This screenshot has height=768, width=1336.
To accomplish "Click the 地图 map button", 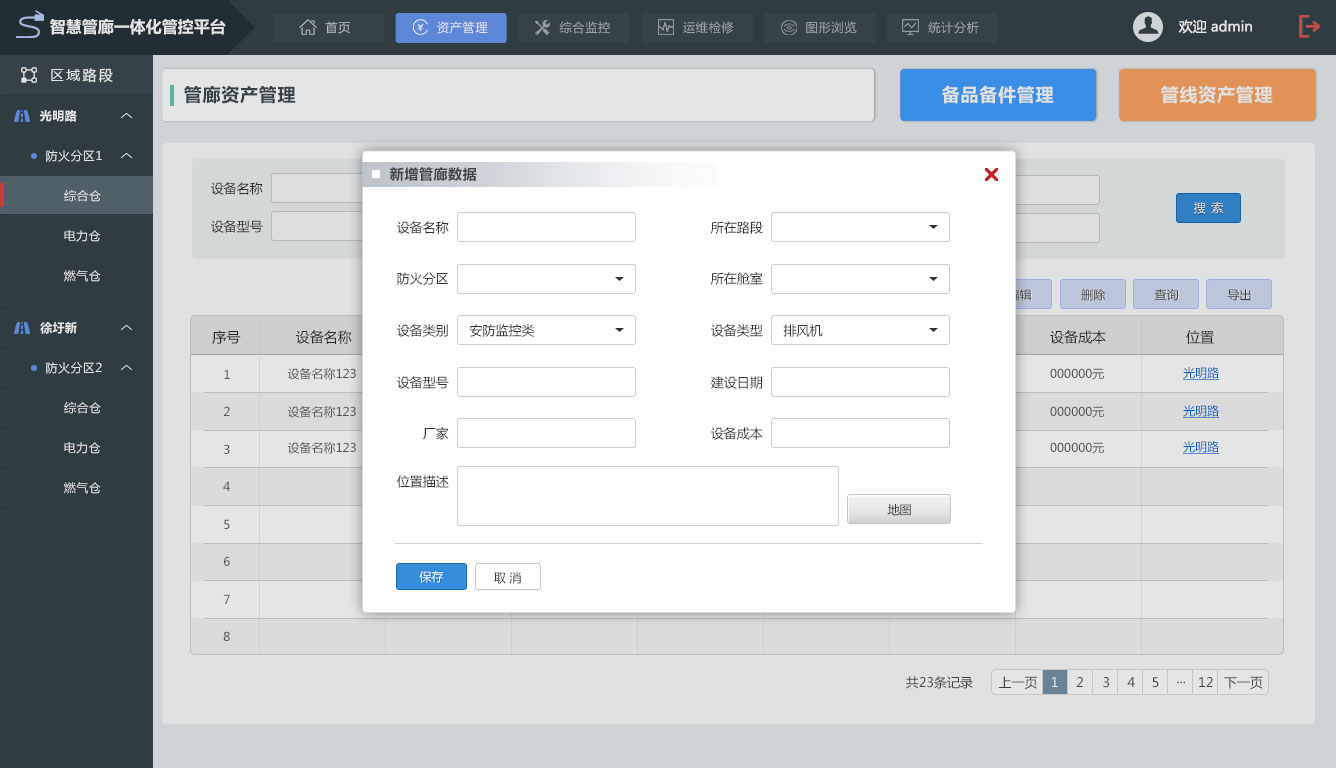I will 898,509.
